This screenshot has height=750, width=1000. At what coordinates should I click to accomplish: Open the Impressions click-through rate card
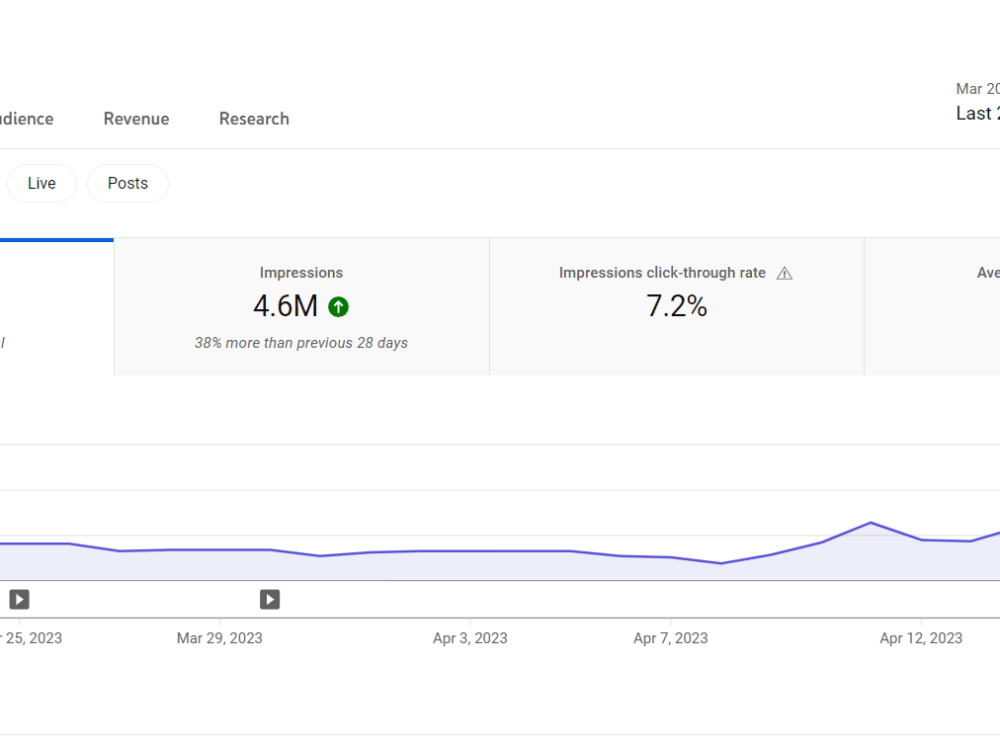(677, 307)
